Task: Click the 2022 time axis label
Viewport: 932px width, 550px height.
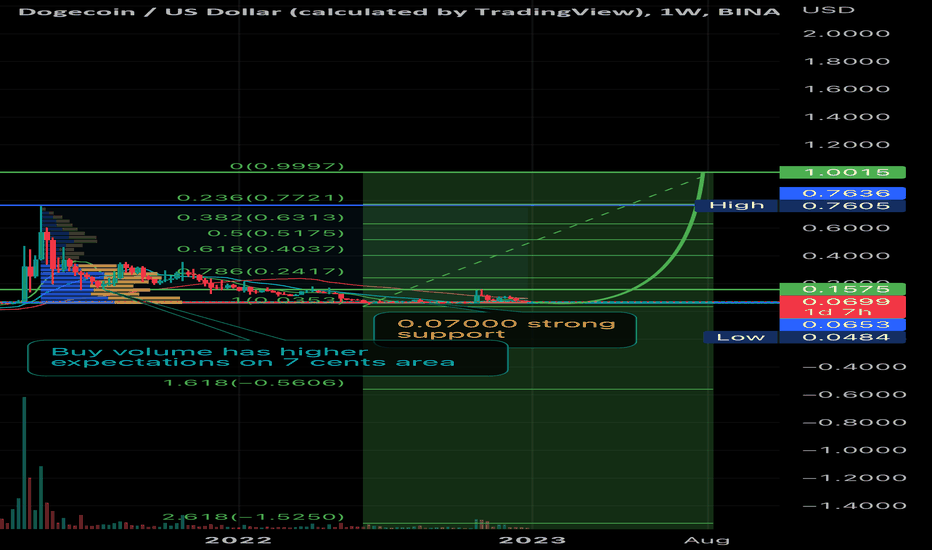Action: tap(238, 540)
